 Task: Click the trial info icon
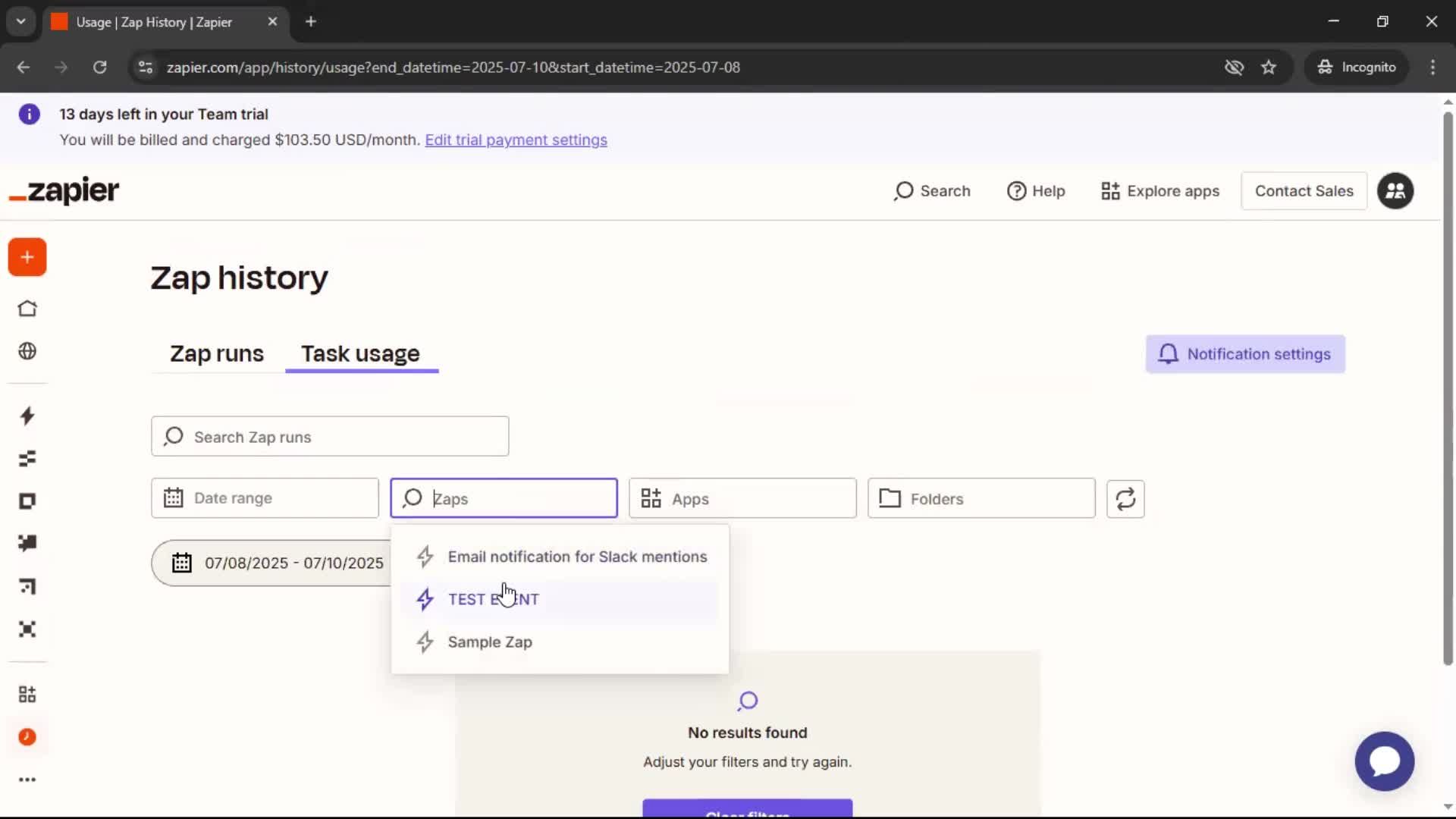click(x=30, y=115)
